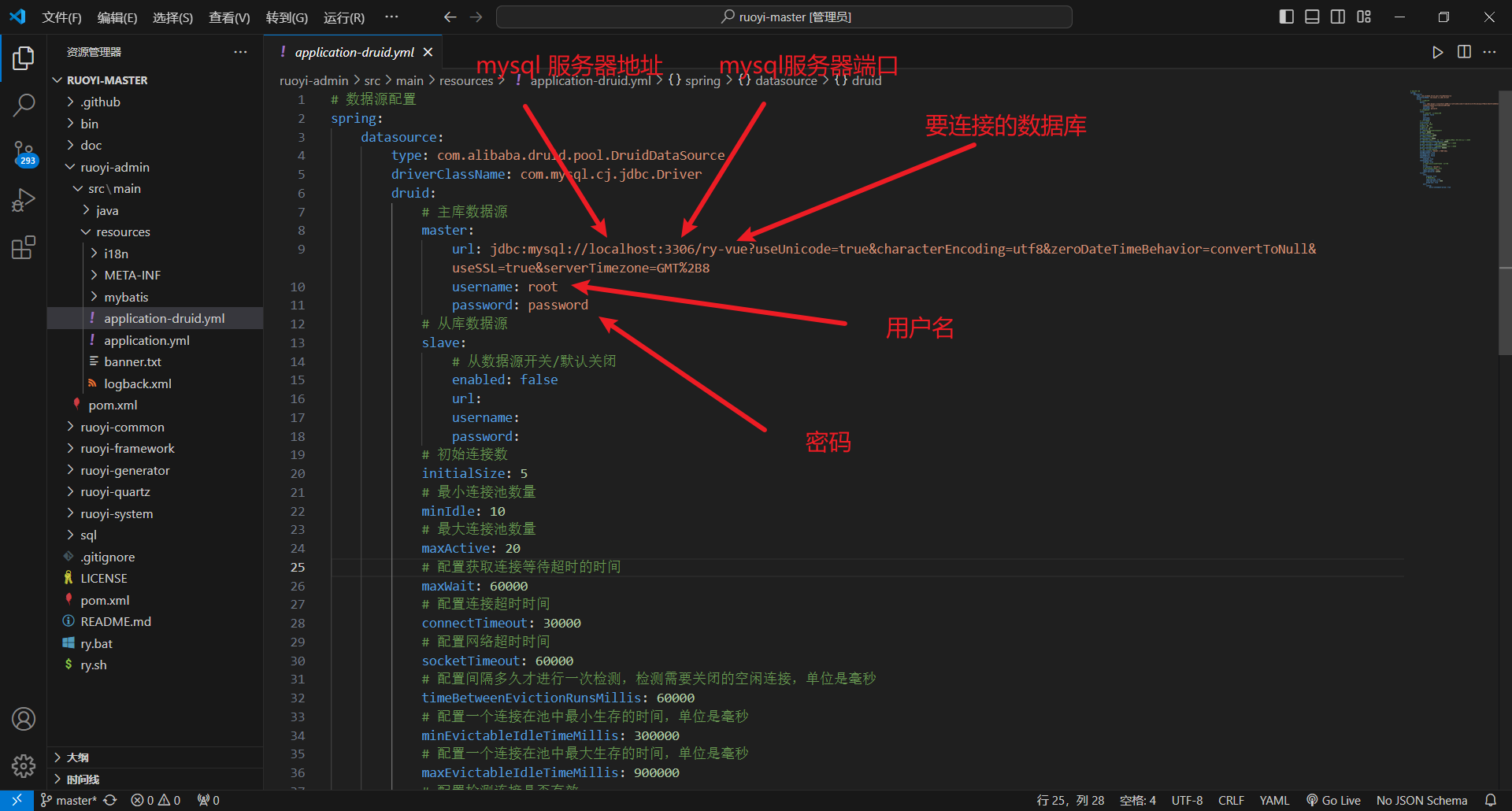Open notifications bell in status bar
1512x811 pixels.
(1491, 800)
